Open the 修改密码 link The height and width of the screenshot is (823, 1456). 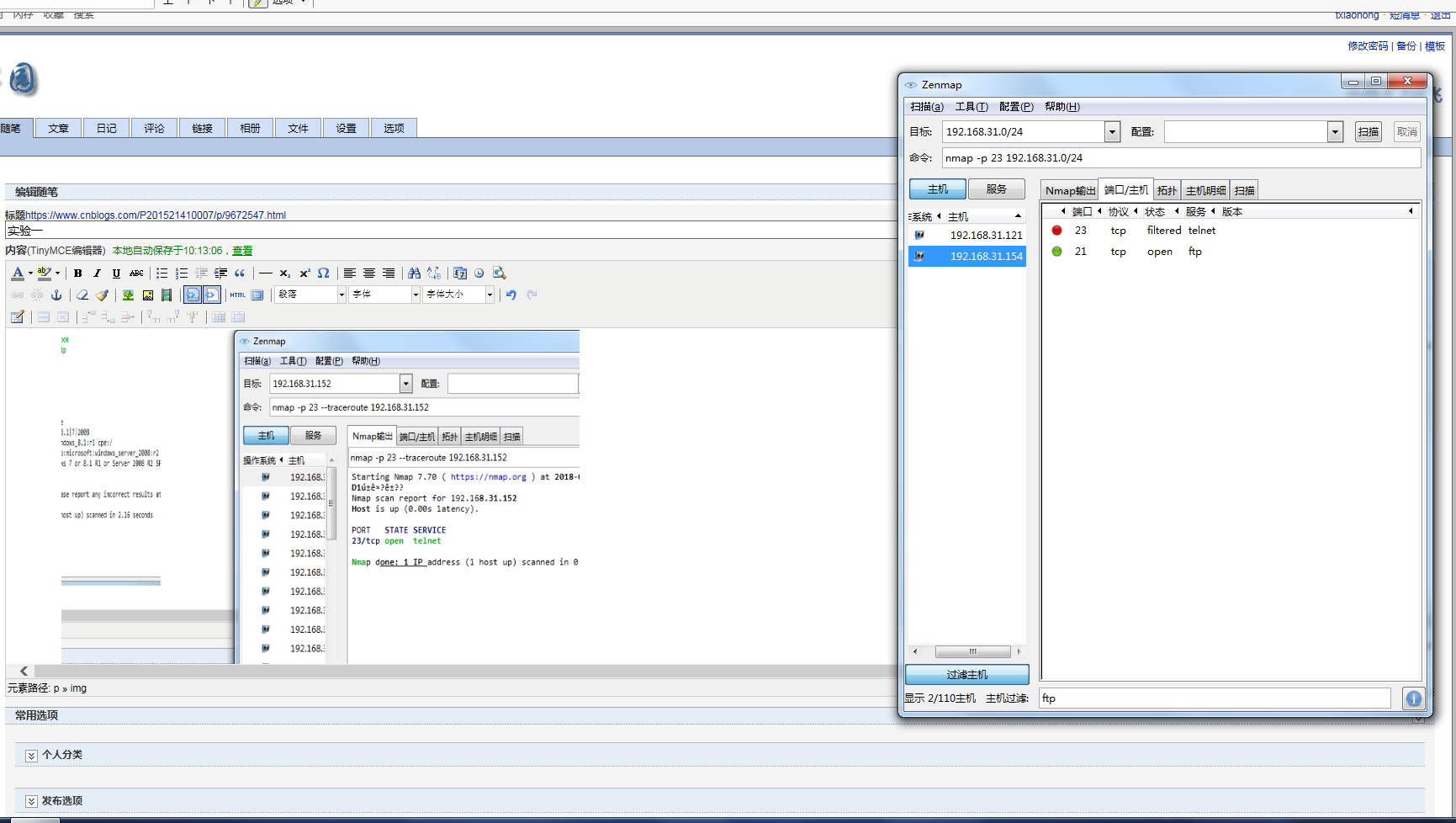(1368, 46)
